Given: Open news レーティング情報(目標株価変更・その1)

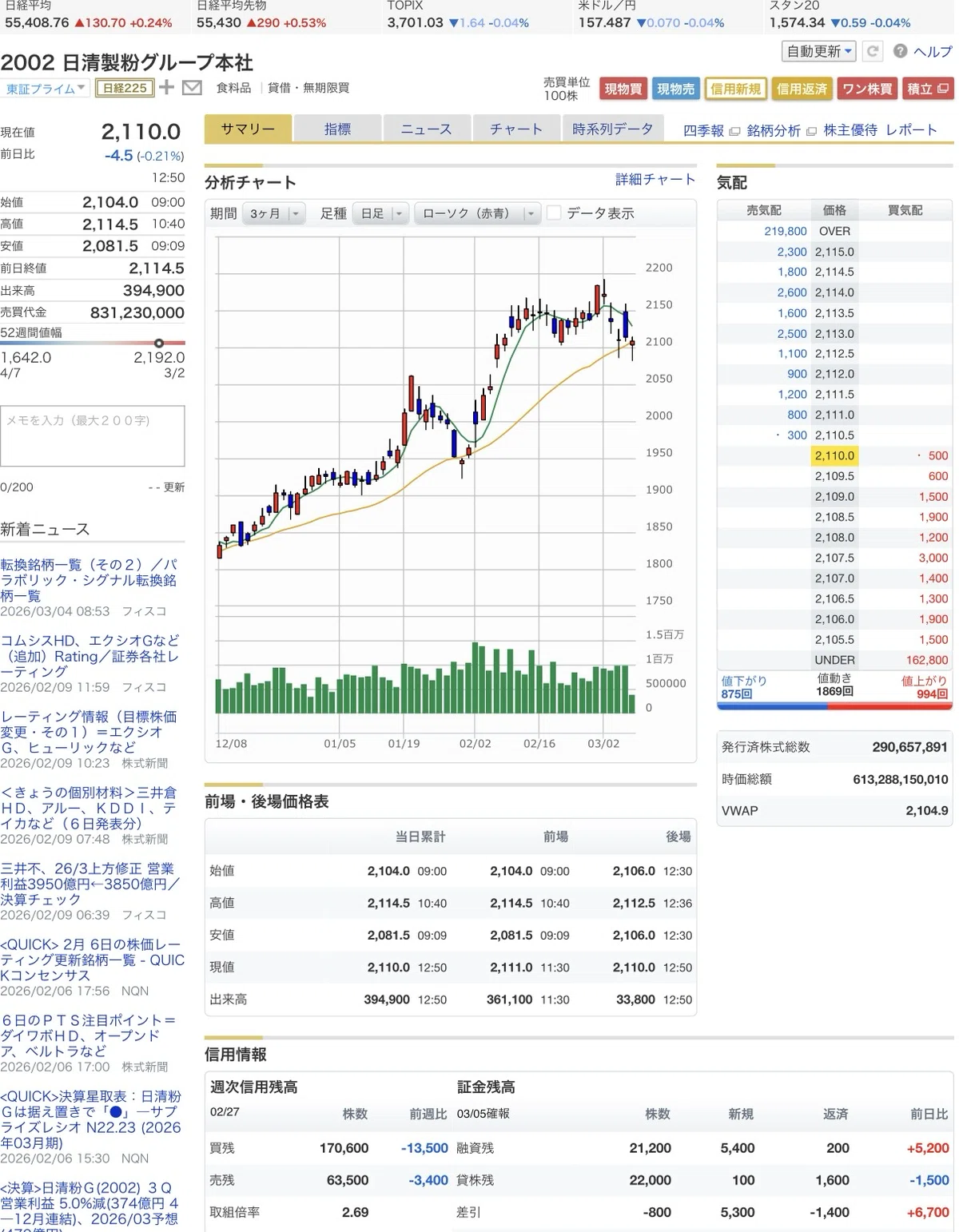Looking at the screenshot, I should point(90,732).
